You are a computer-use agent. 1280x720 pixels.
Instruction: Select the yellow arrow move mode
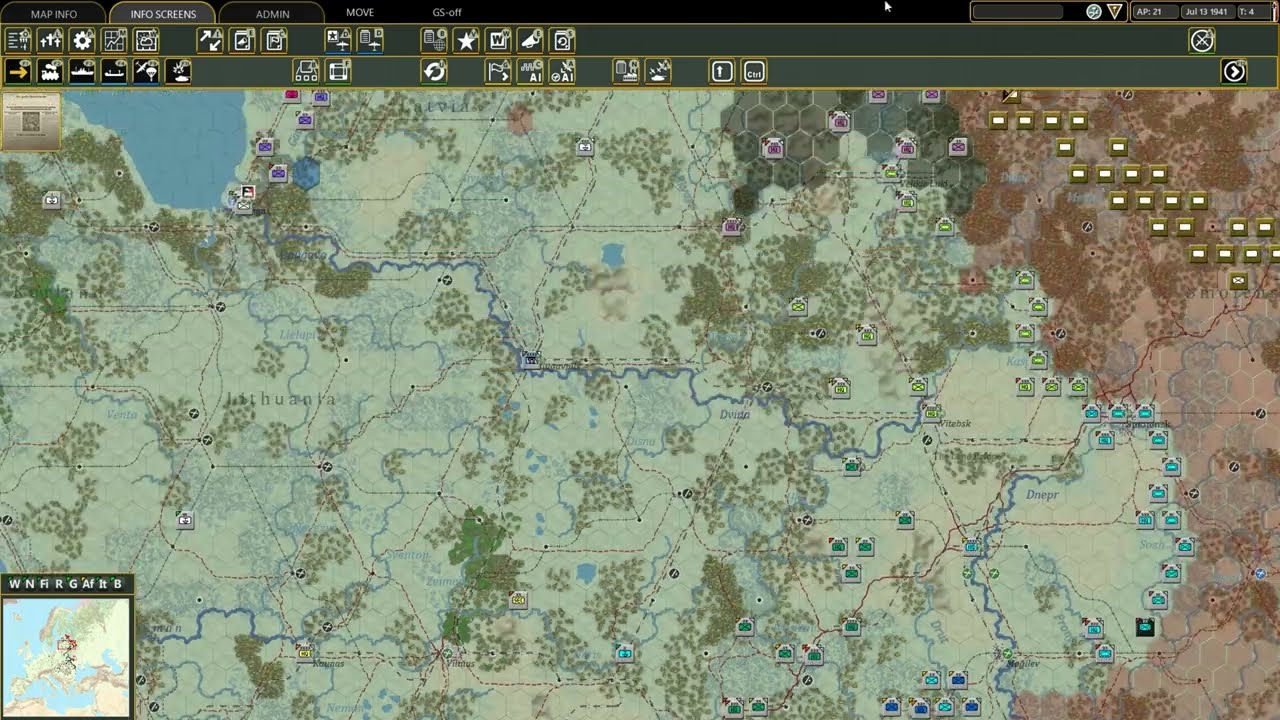18,71
